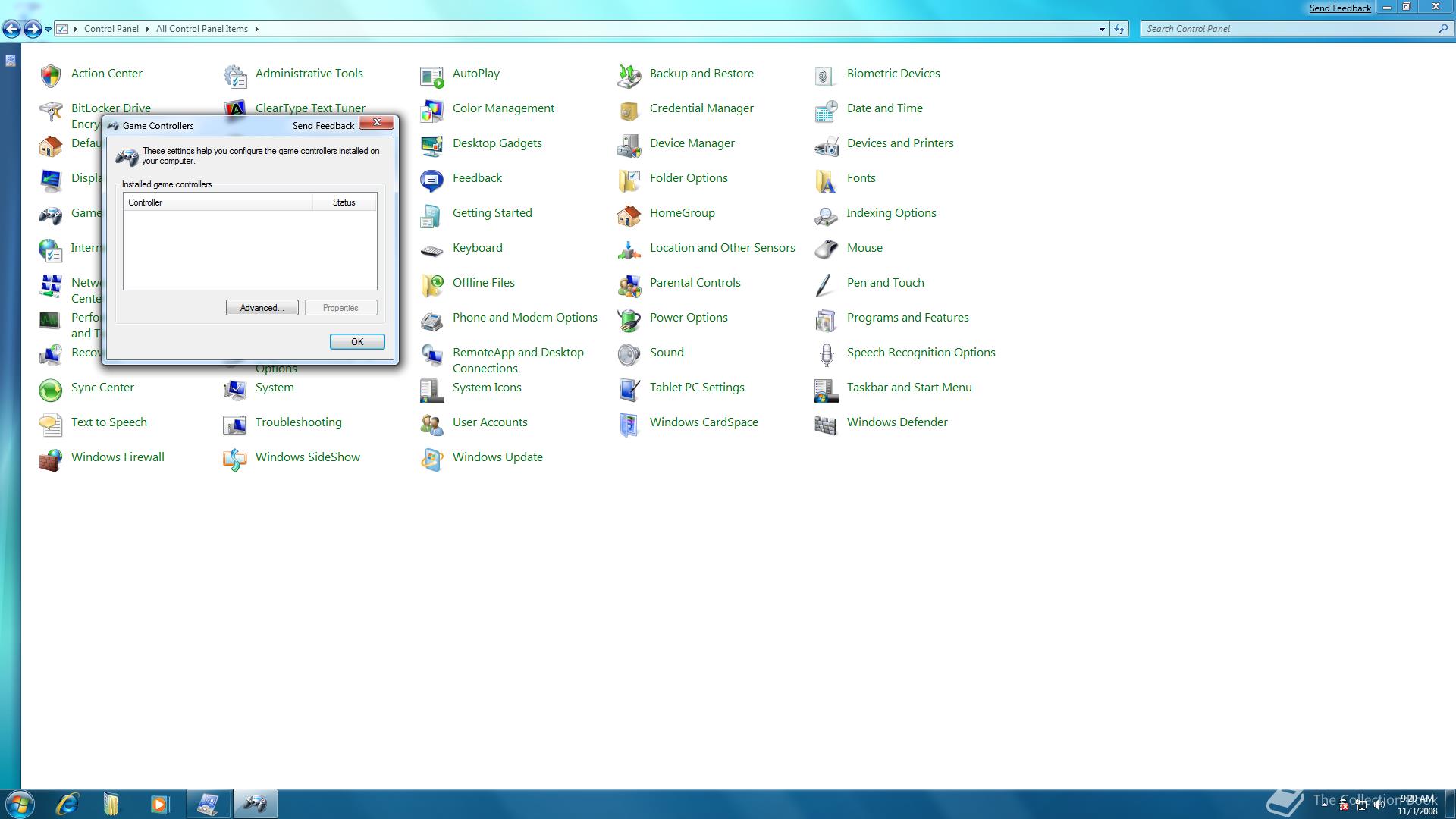Open the Device Manager icon
Image resolution: width=1456 pixels, height=819 pixels.
629,146
